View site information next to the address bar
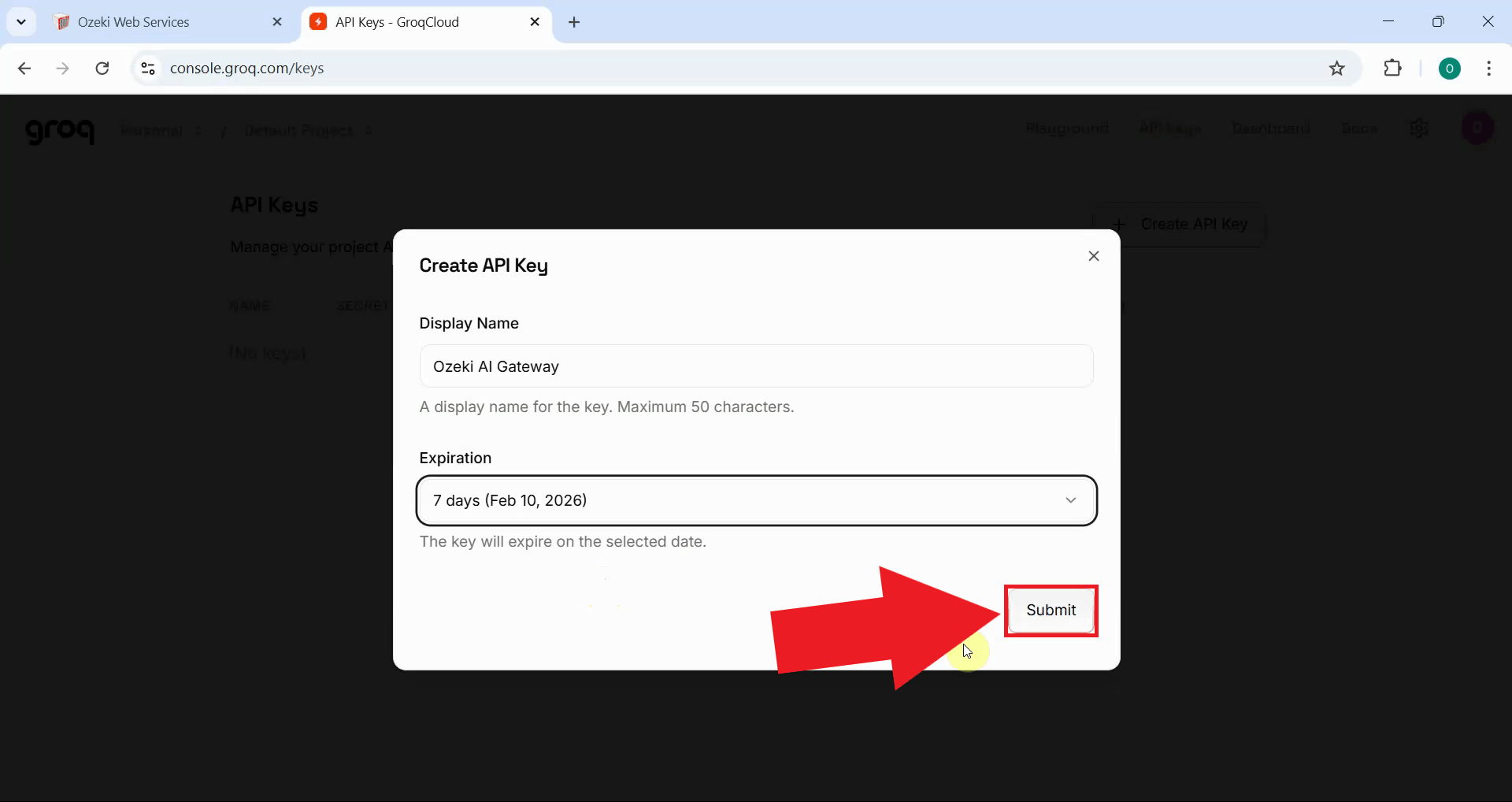1512x802 pixels. coord(147,69)
